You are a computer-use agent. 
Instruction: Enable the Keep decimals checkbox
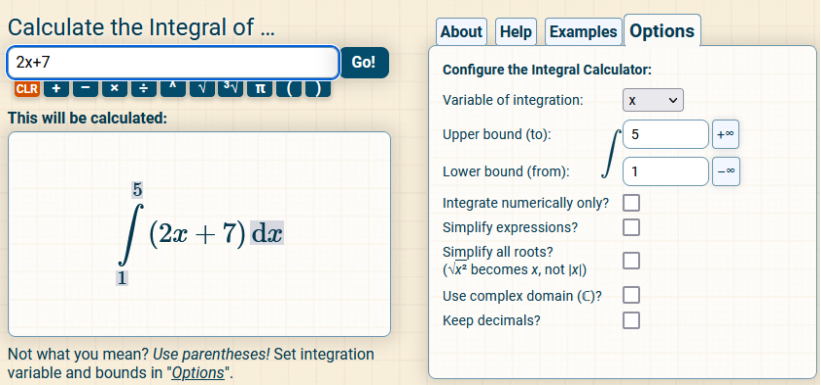631,320
